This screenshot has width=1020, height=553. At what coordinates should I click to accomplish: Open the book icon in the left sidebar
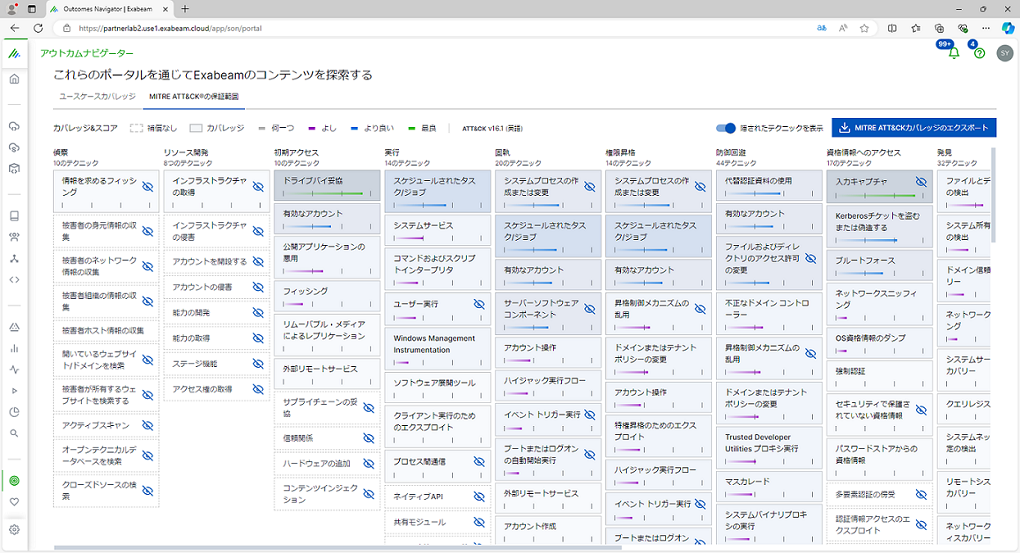coord(14,216)
